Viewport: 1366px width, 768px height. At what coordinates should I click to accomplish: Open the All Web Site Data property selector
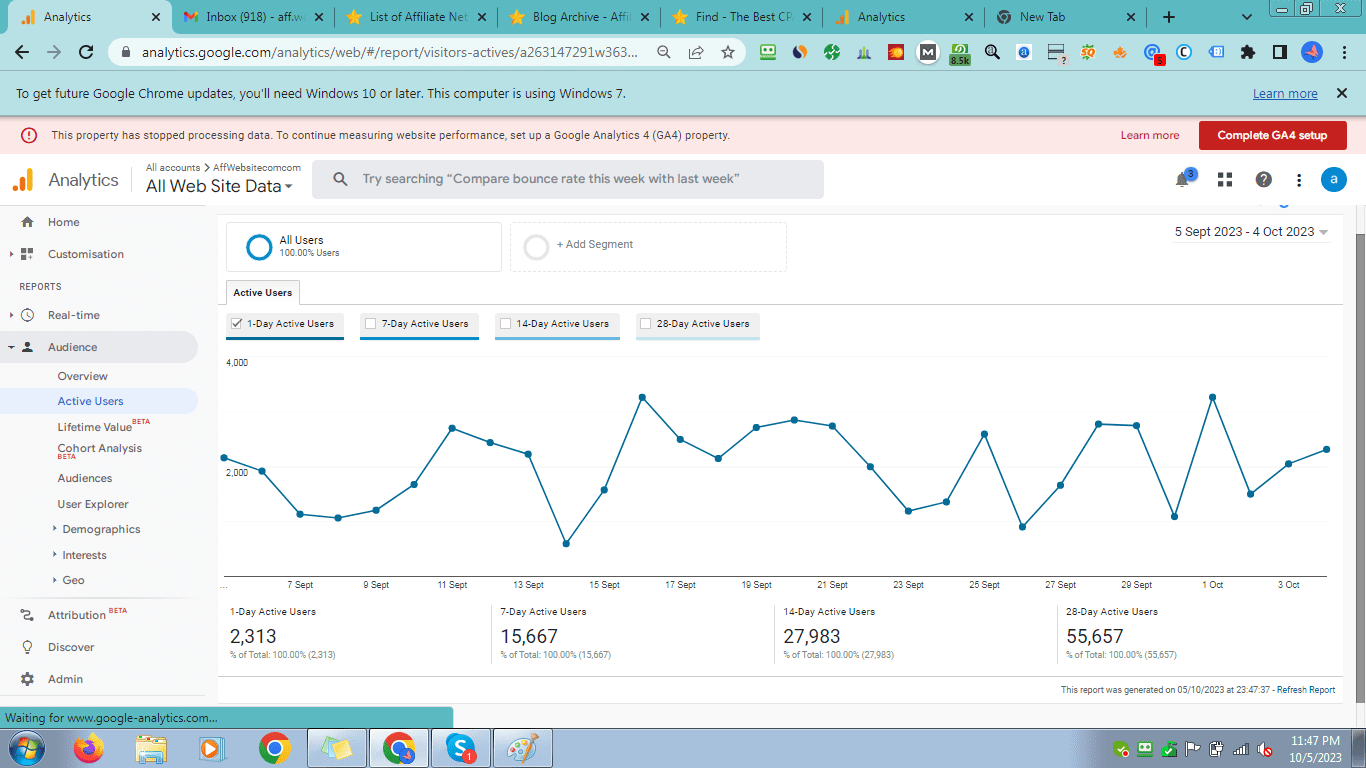pyautogui.click(x=219, y=186)
